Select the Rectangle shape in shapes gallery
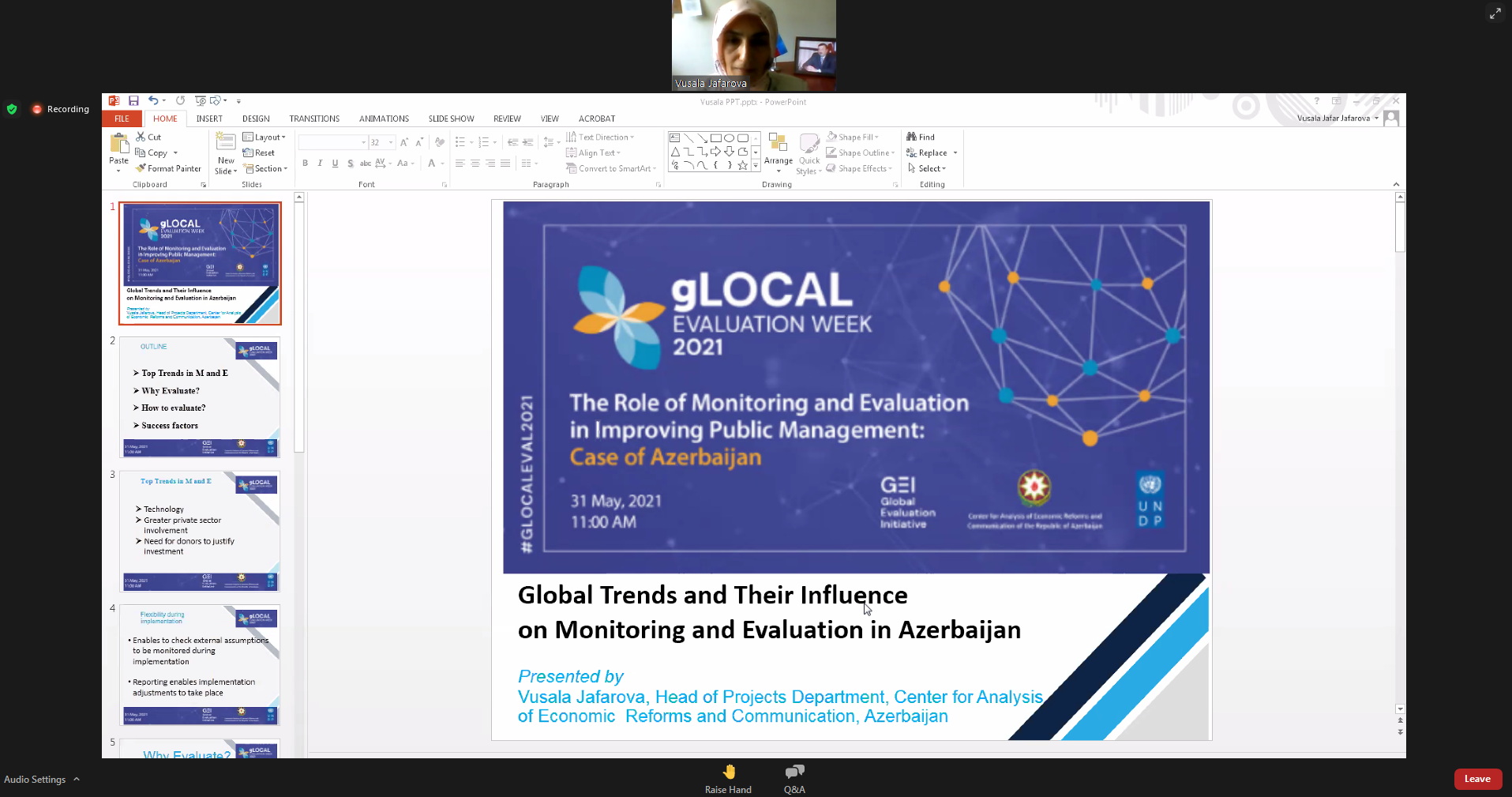This screenshot has width=1512, height=797. tap(715, 138)
